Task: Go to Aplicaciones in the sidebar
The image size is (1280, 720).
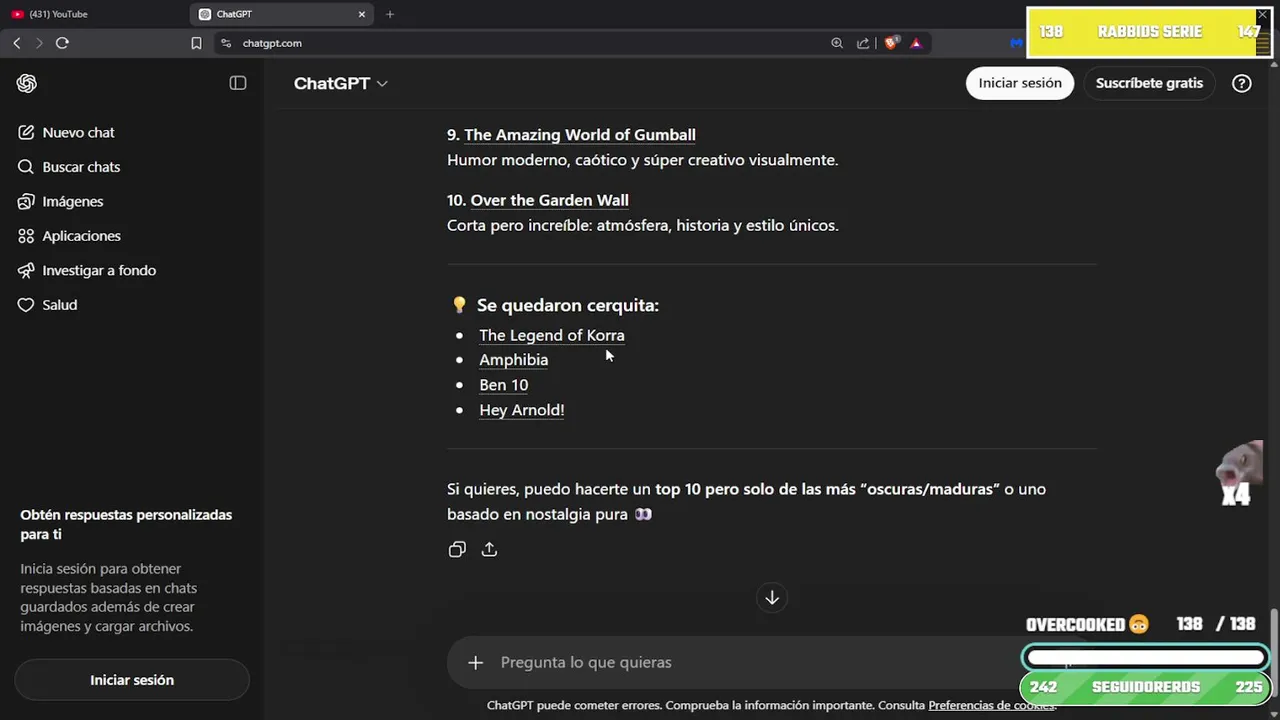Action: tap(81, 236)
